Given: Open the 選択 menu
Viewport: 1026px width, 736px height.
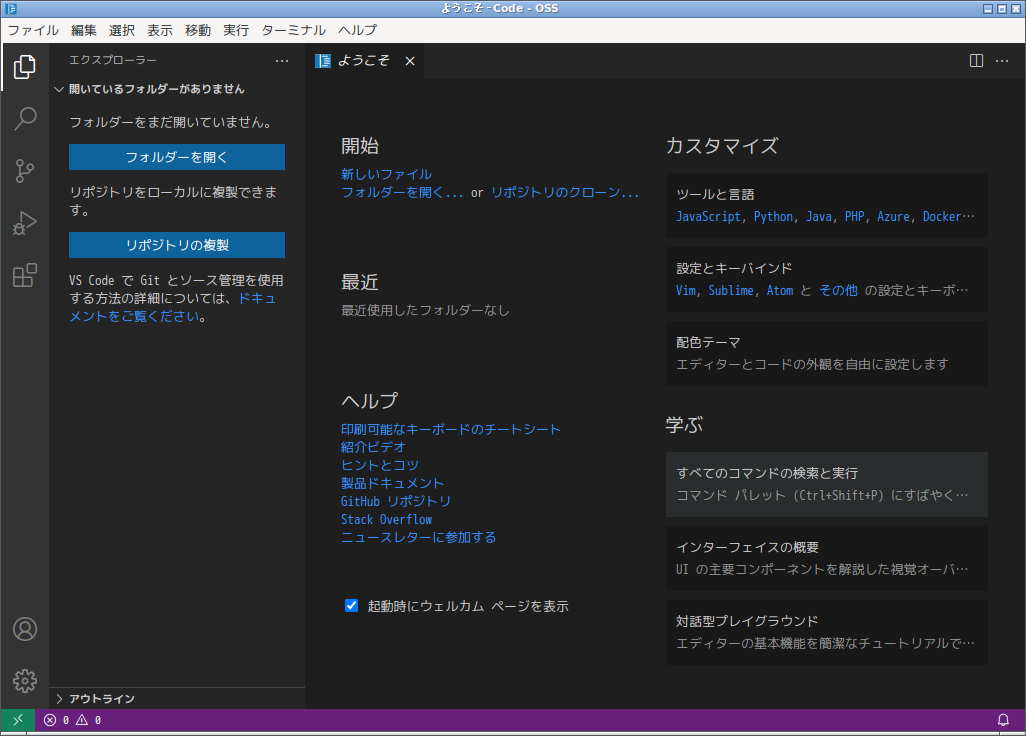Looking at the screenshot, I should click(x=122, y=30).
